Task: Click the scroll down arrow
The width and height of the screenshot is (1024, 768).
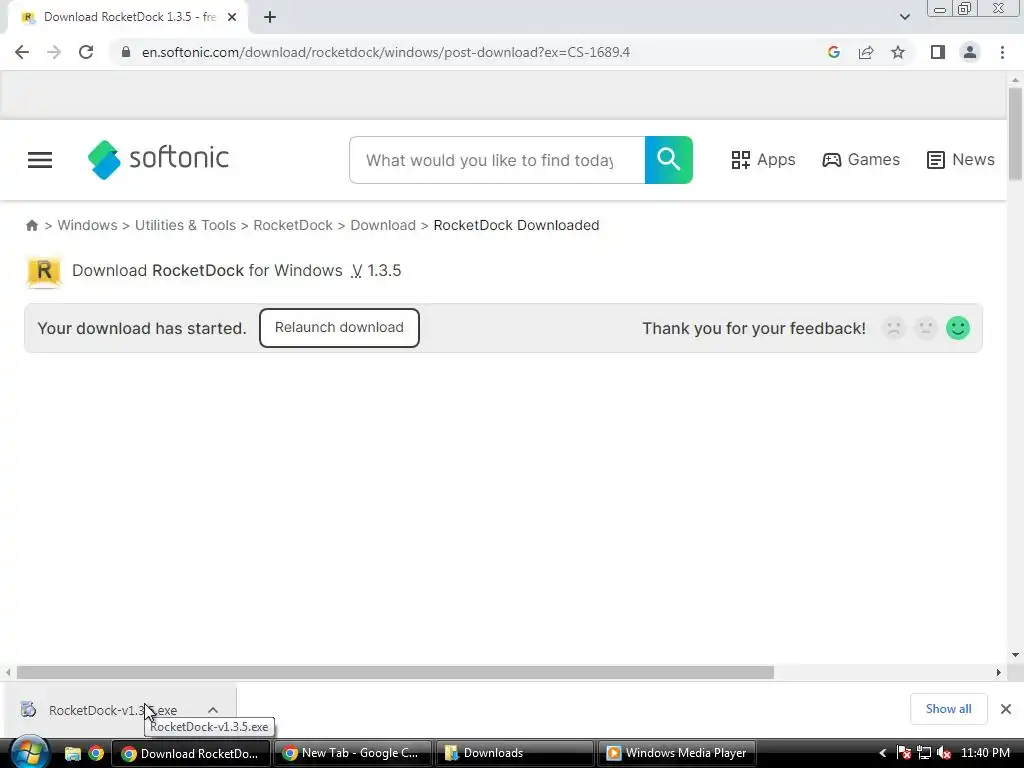Action: (x=1015, y=654)
